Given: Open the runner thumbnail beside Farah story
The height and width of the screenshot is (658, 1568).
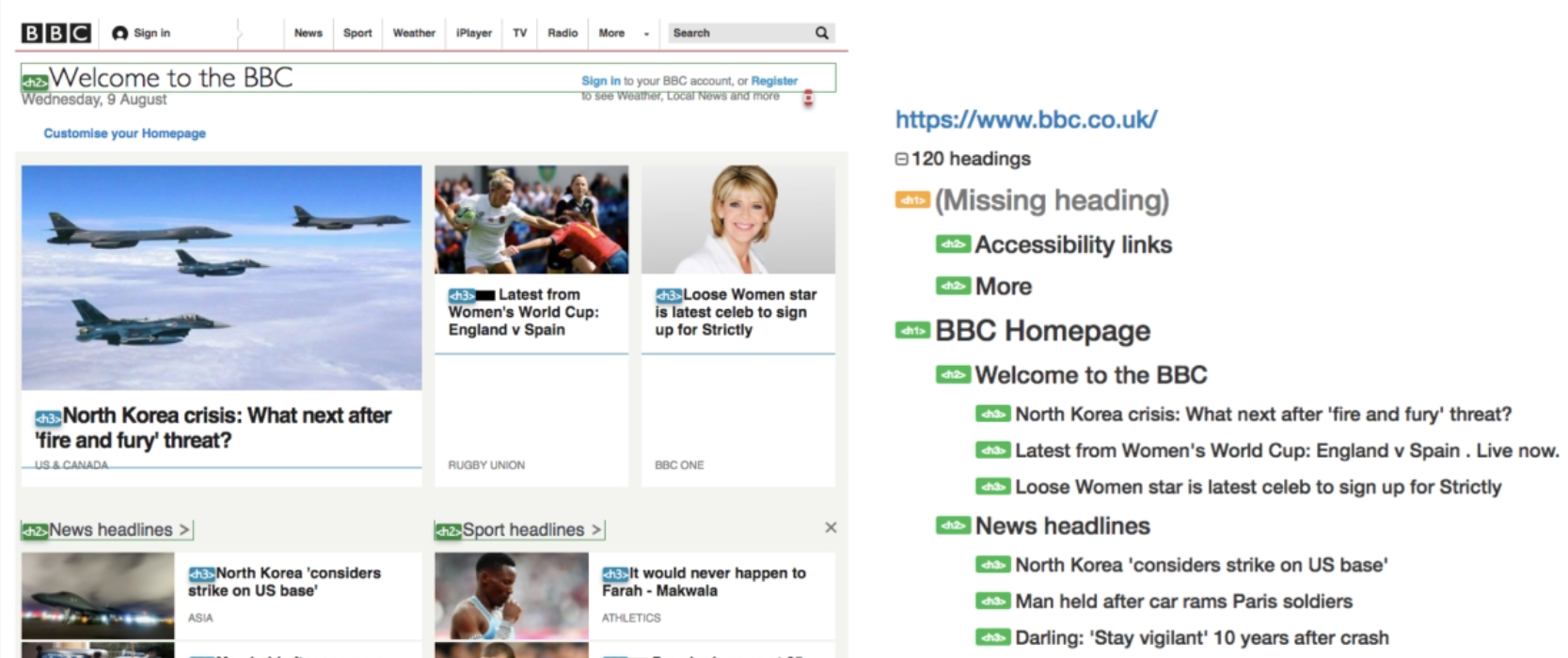Looking at the screenshot, I should (x=512, y=596).
